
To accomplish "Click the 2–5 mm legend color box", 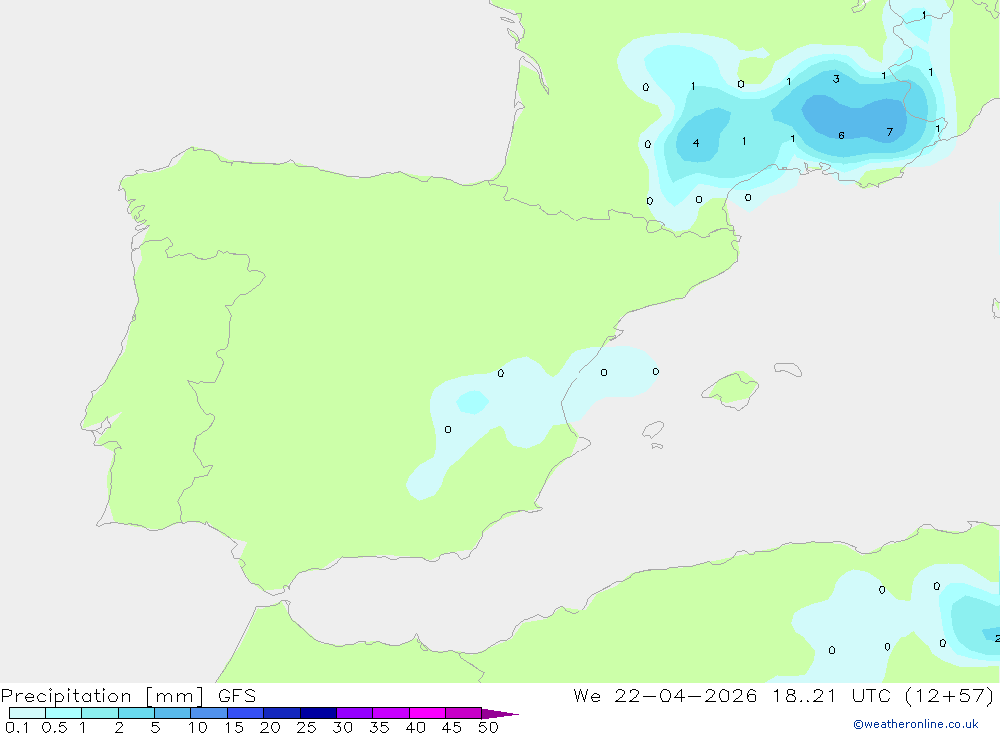I will pyautogui.click(x=136, y=713).
